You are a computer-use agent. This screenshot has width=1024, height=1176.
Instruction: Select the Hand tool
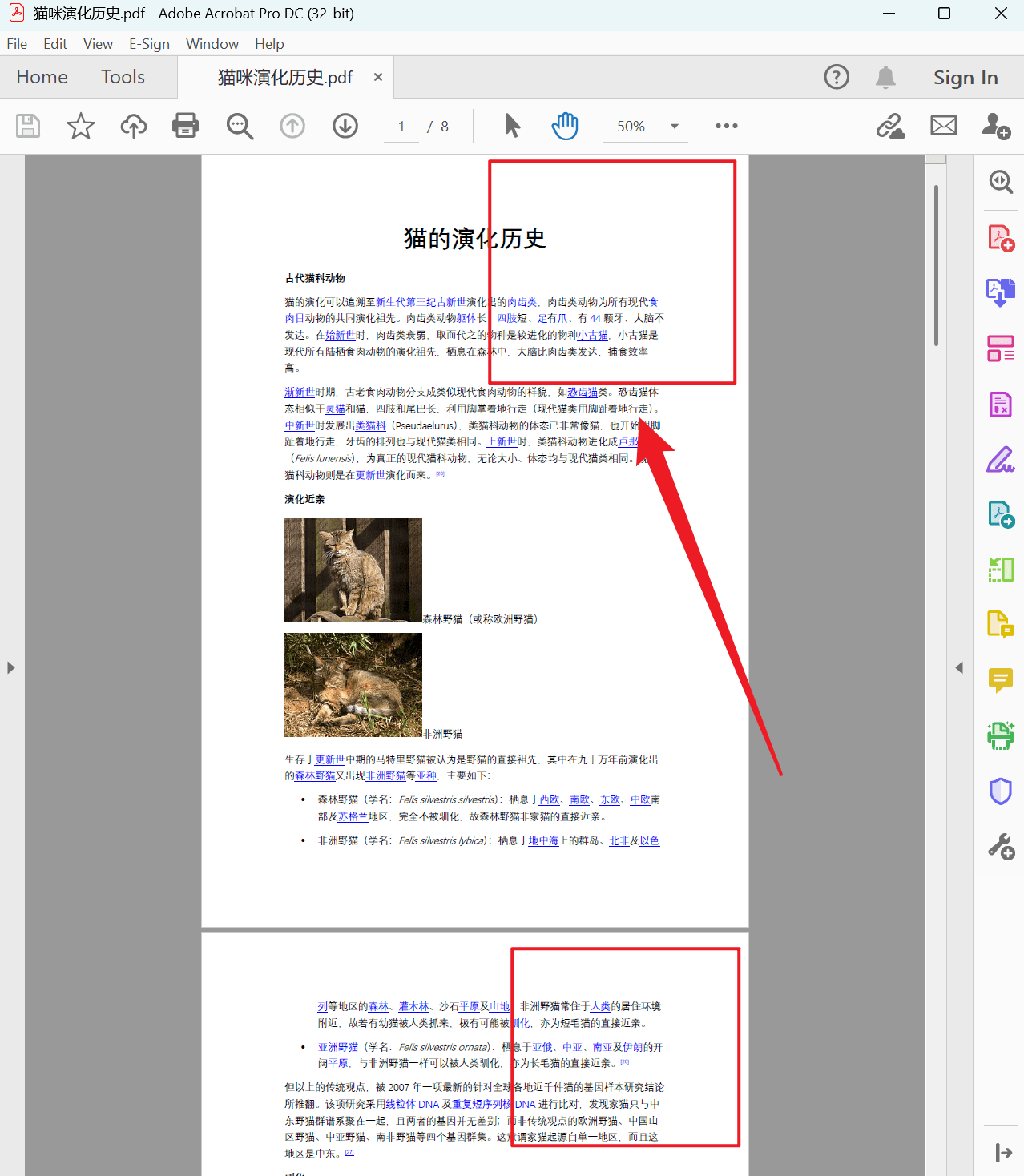tap(564, 126)
